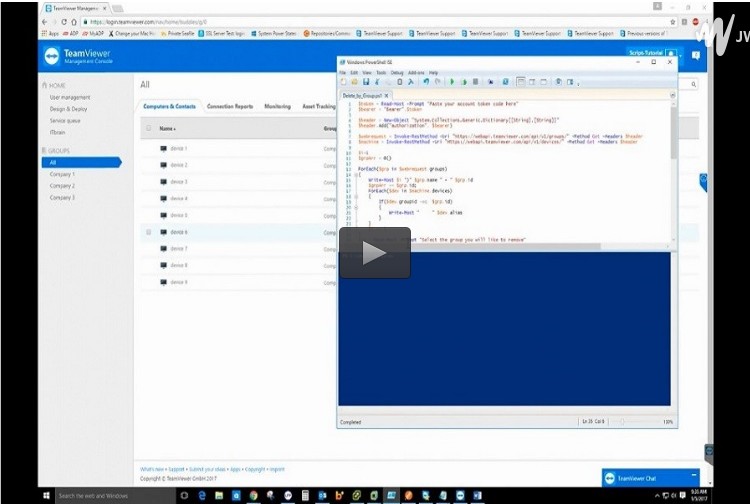Open Help menu in PowerShell ISE
Viewport: 750px width, 504px height.
433,73
